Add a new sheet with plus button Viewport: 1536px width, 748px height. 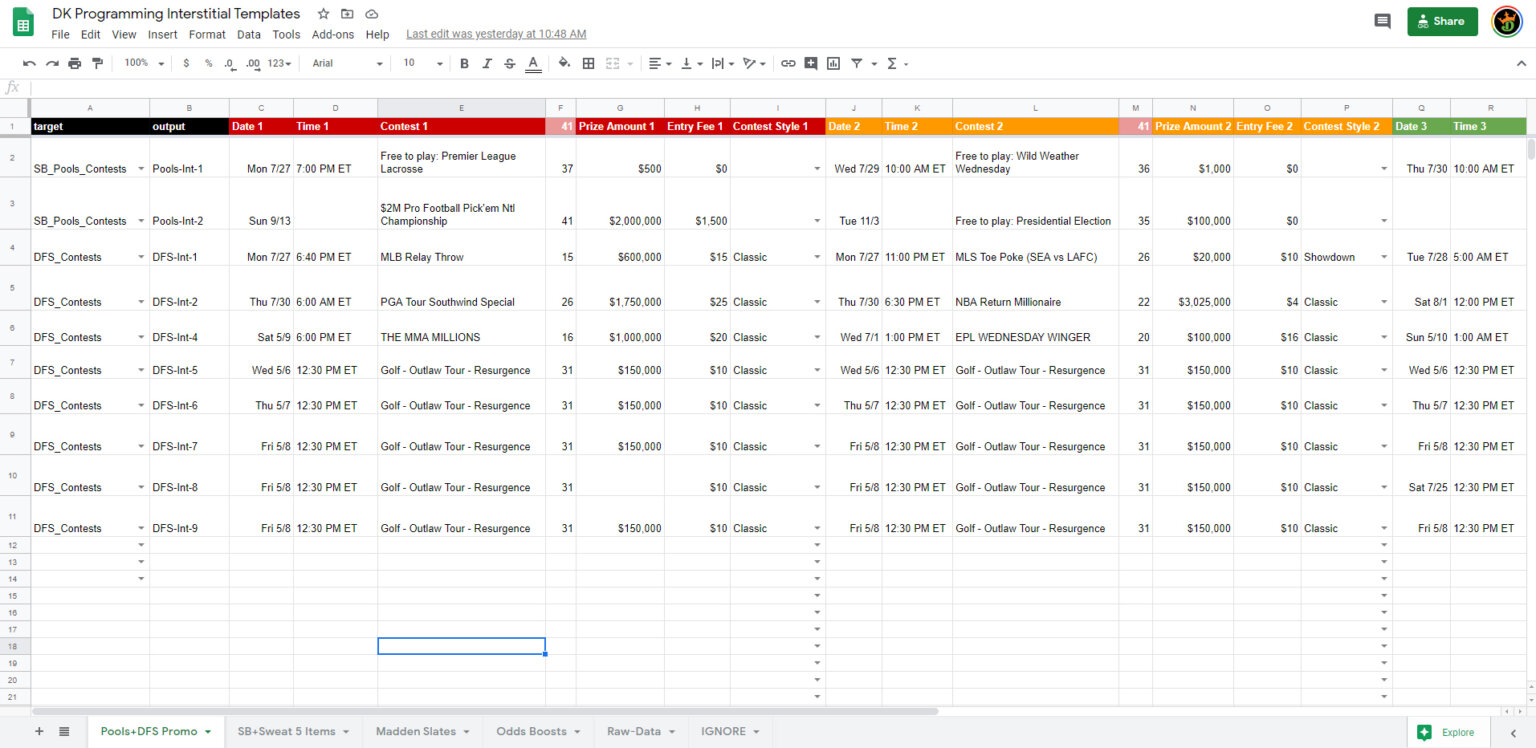pyautogui.click(x=40, y=731)
